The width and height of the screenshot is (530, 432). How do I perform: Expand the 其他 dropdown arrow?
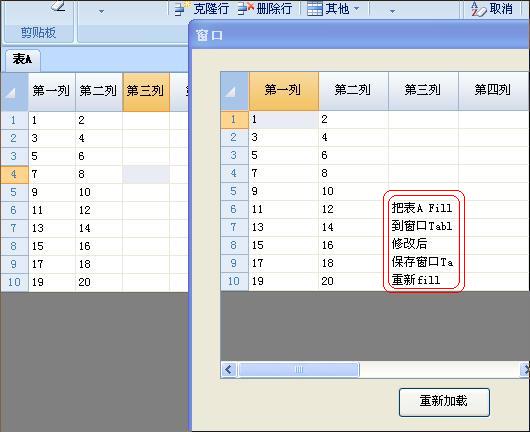click(x=357, y=8)
